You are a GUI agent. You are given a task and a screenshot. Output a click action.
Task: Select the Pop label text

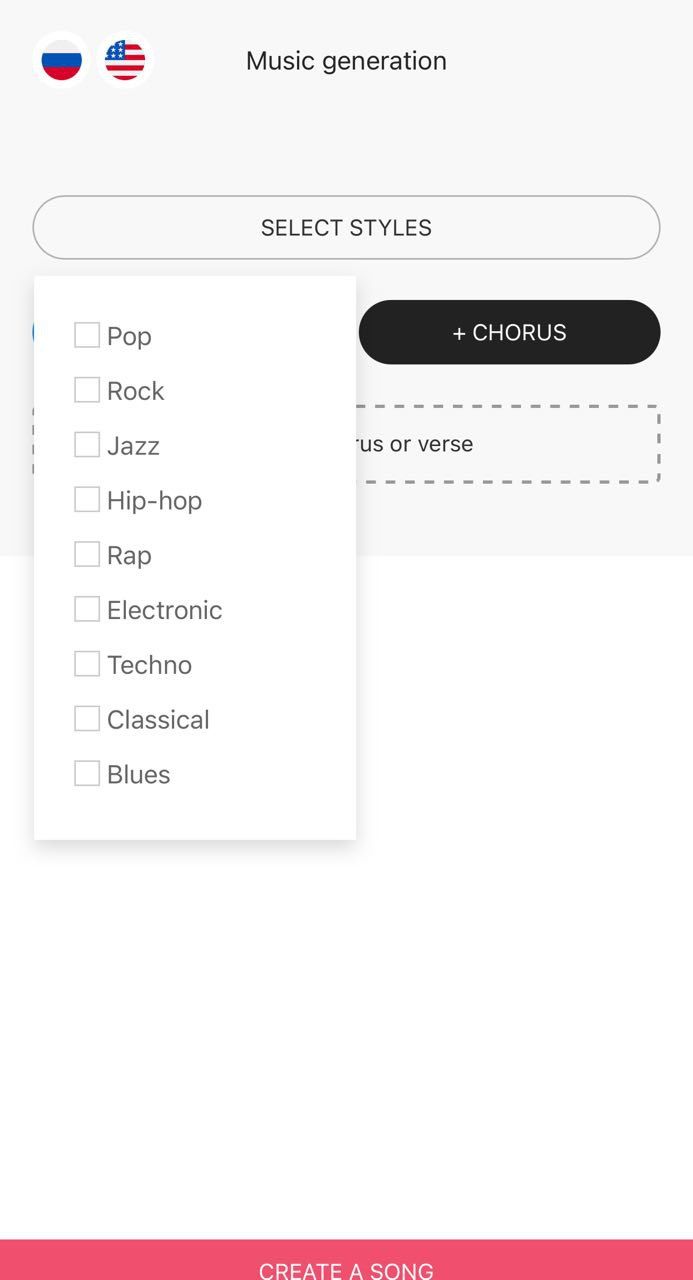(x=129, y=335)
